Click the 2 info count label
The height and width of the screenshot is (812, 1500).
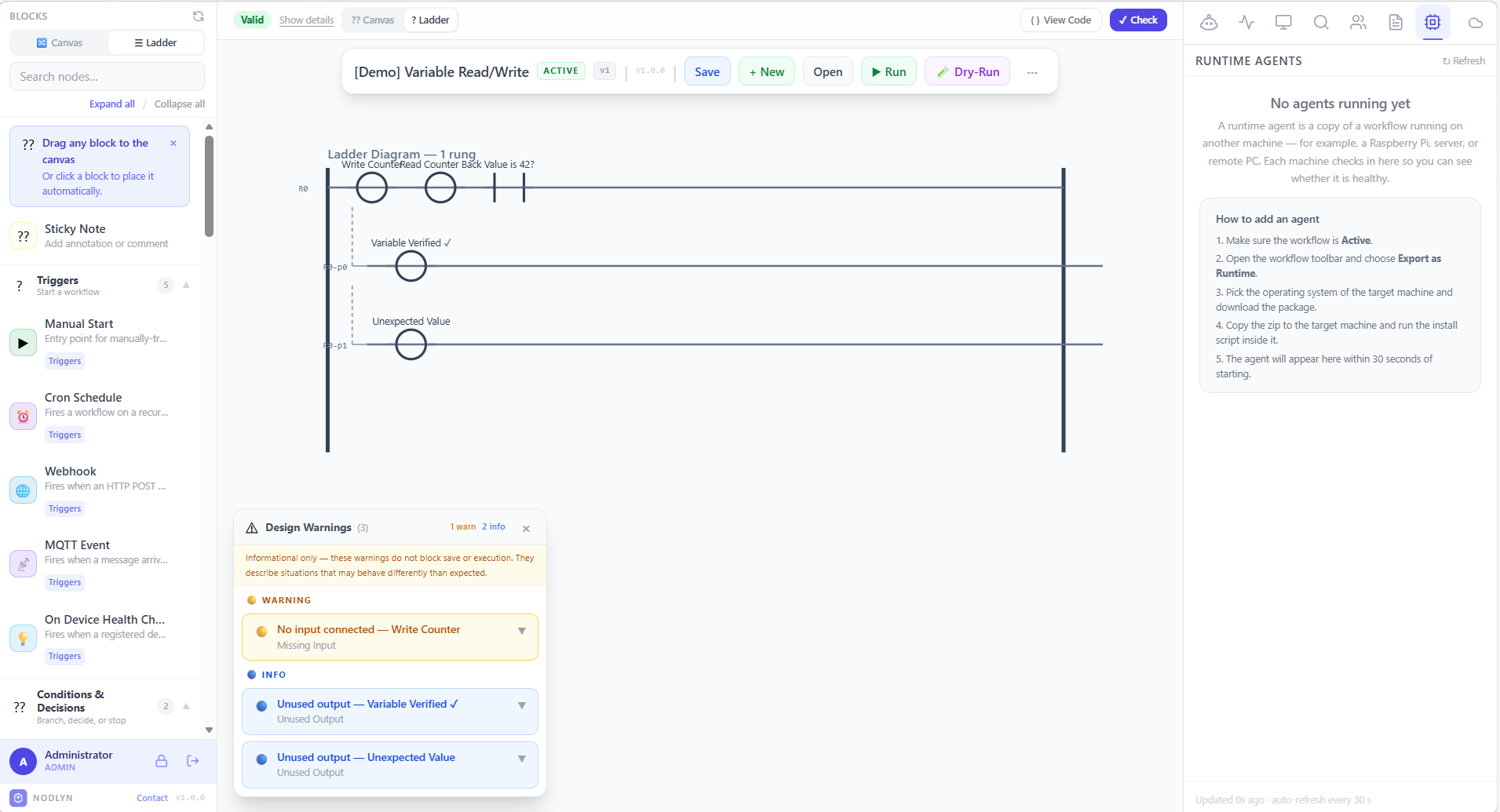[494, 526]
